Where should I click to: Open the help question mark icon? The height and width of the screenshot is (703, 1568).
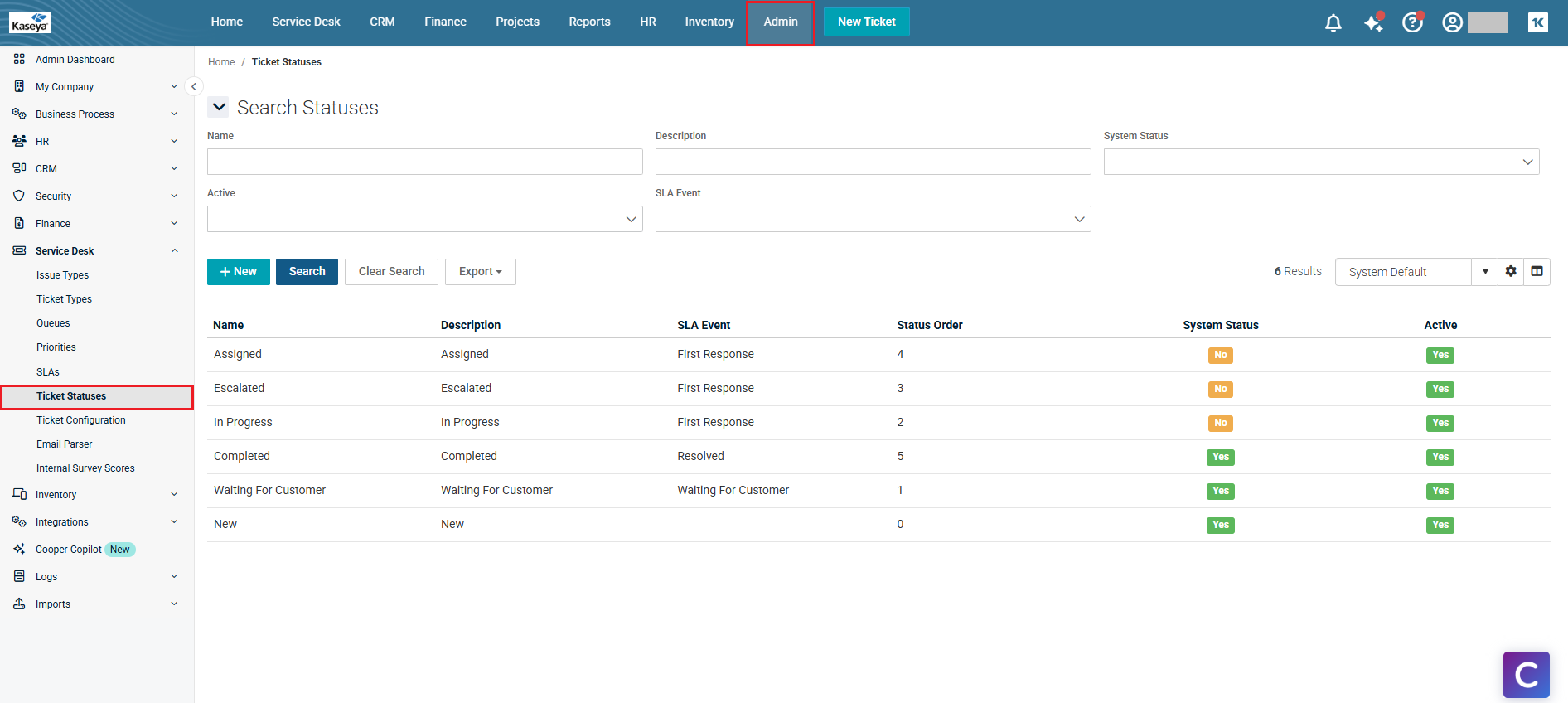(x=1412, y=23)
